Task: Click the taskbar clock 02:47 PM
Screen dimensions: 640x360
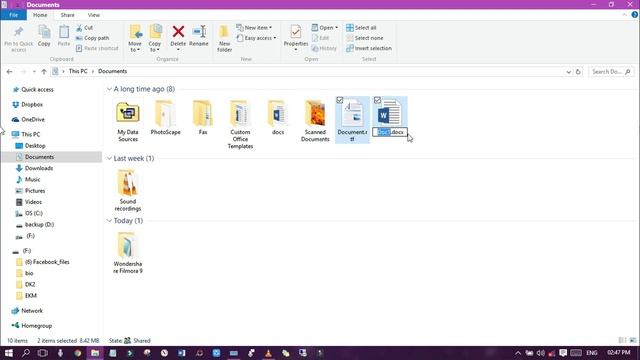Action: pyautogui.click(x=619, y=353)
